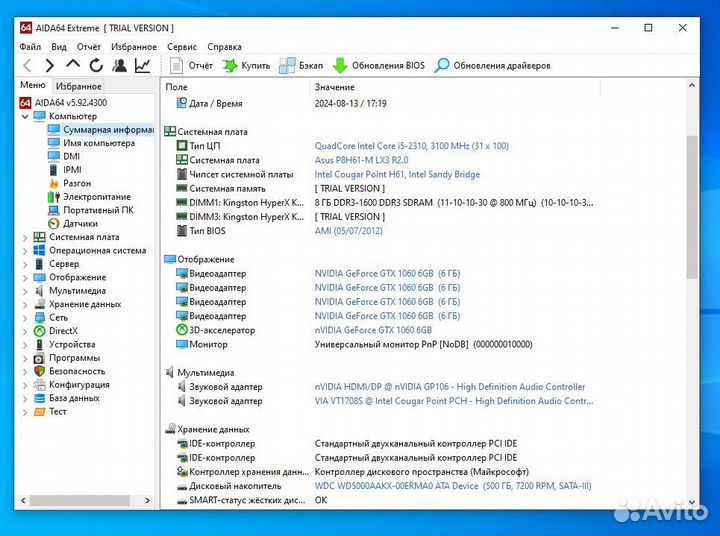Open Intel Cougar Point H61 chipset link
The image size is (720, 536).
(x=397, y=175)
